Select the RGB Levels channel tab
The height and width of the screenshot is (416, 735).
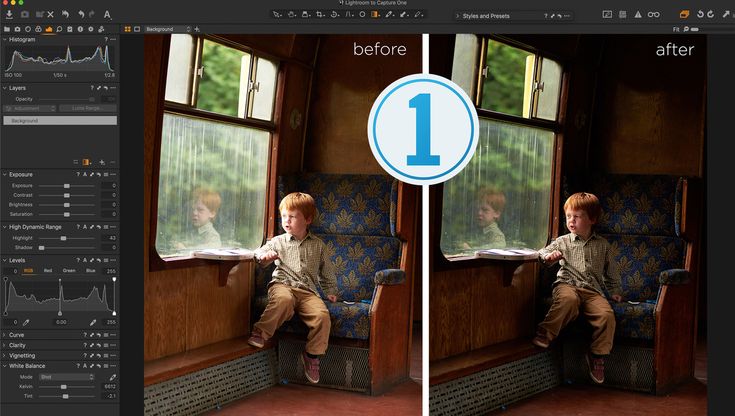29,271
